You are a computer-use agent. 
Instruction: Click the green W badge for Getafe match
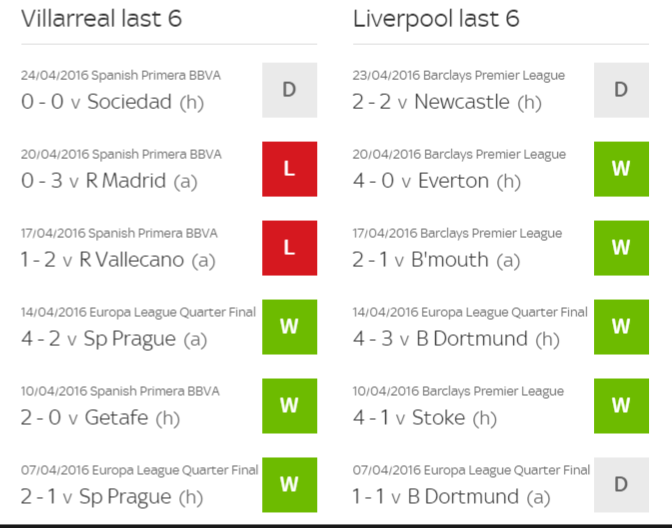290,406
